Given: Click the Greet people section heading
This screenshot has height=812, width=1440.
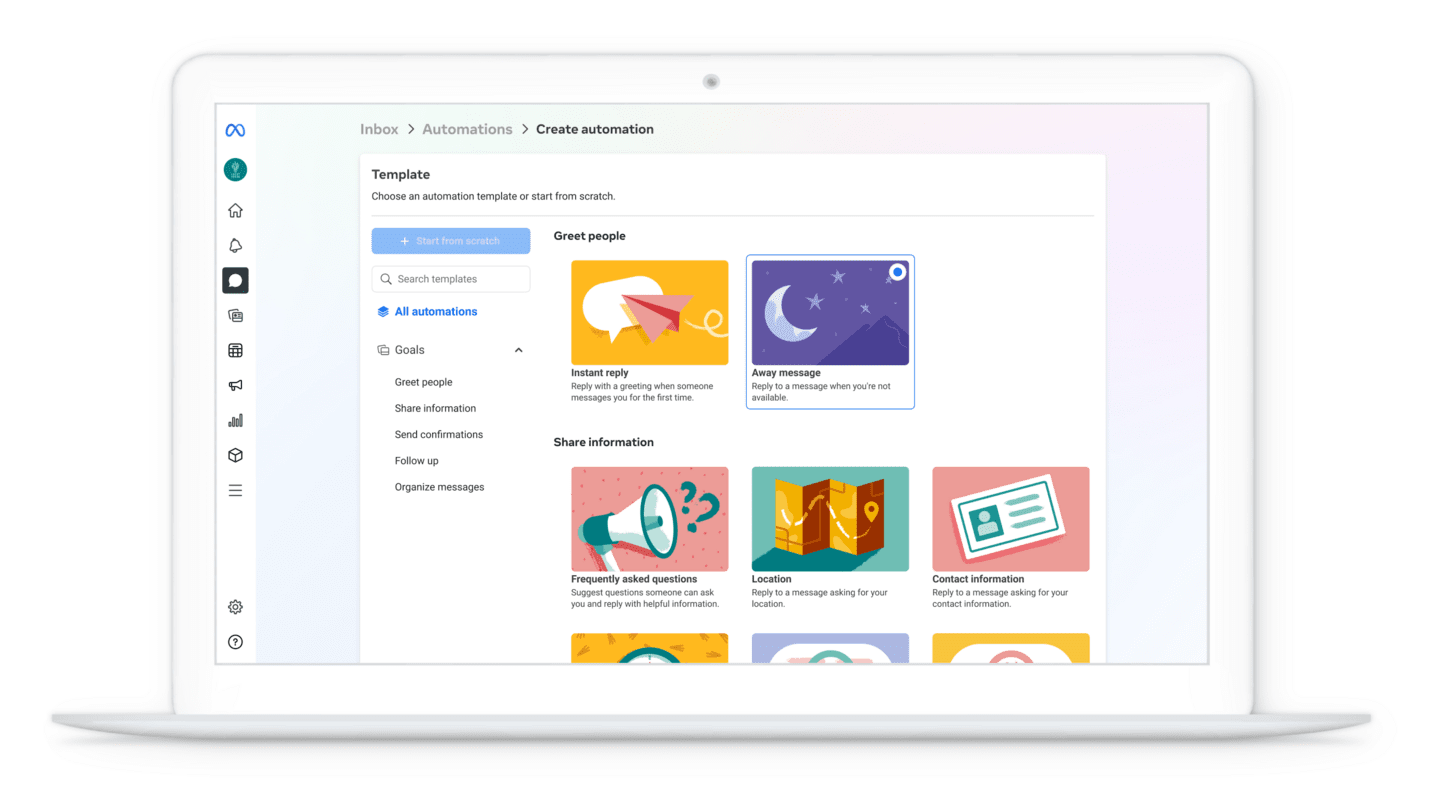Looking at the screenshot, I should [590, 236].
